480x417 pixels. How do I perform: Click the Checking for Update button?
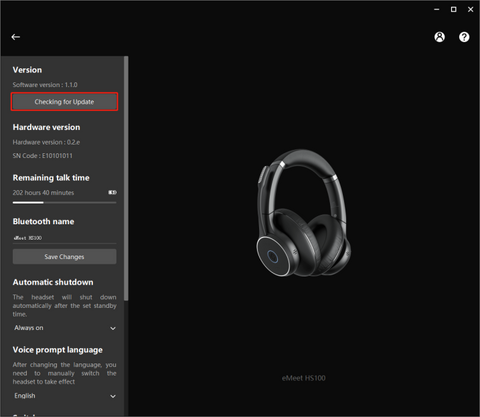(x=64, y=102)
